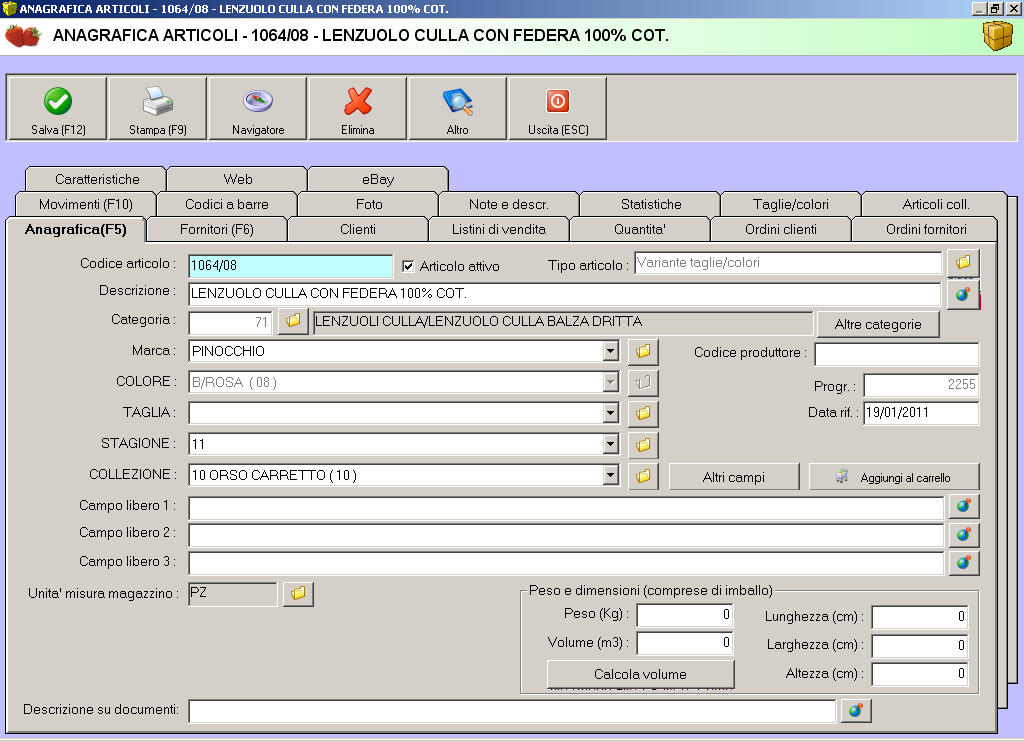Open folder icon next to Categoria code
The height and width of the screenshot is (742, 1024).
coord(292,322)
